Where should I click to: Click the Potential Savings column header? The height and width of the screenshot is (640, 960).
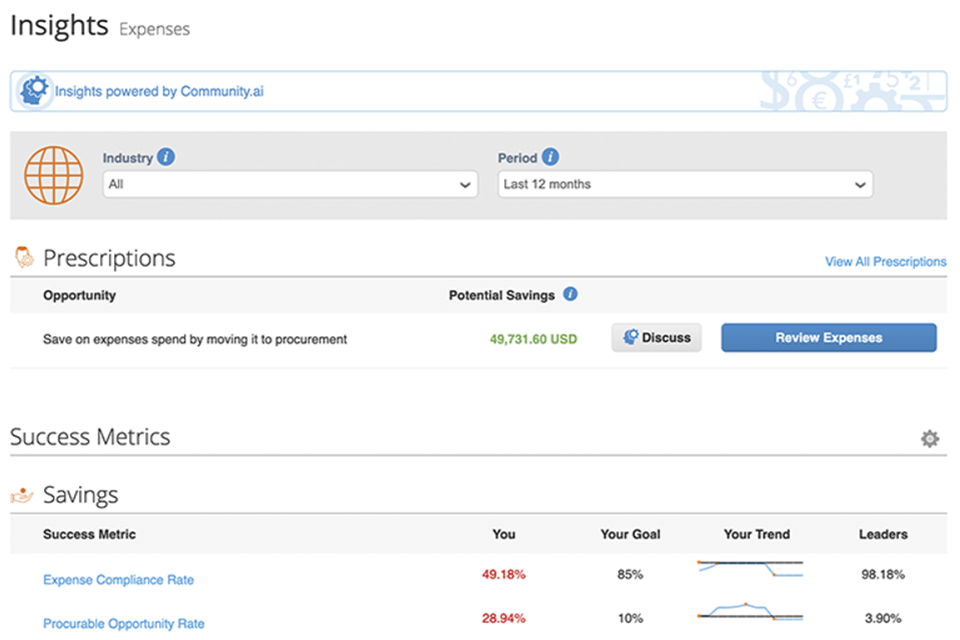[501, 295]
